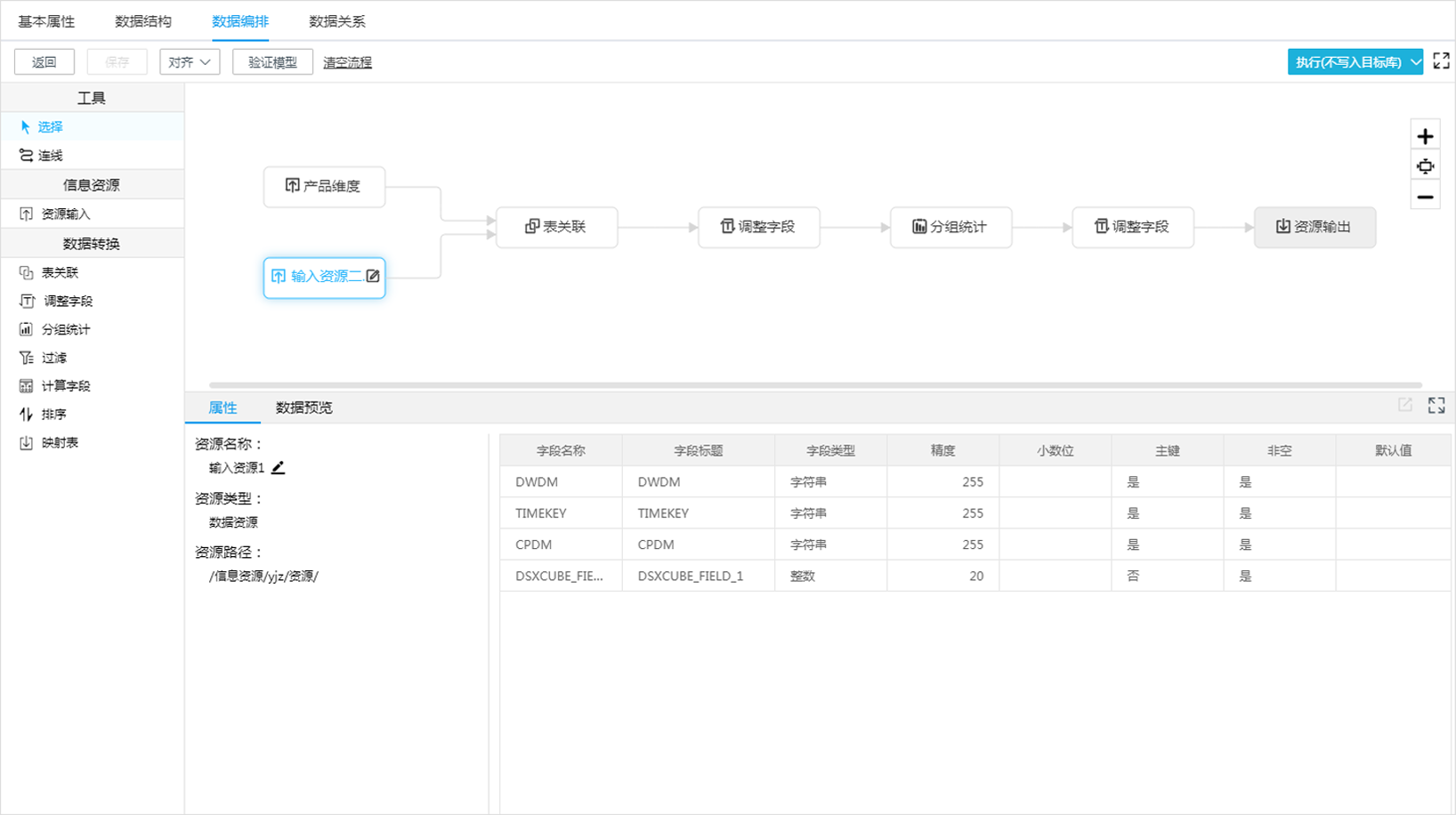
Task: Switch to 数据结构 tab
Action: coord(143,21)
